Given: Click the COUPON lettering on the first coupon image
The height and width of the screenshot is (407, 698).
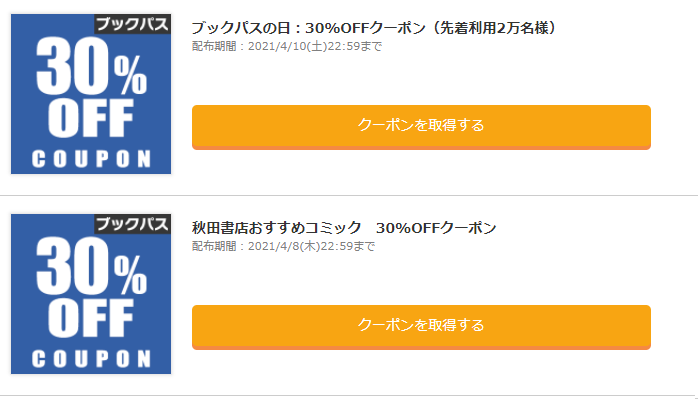Looking at the screenshot, I should pos(91,159).
